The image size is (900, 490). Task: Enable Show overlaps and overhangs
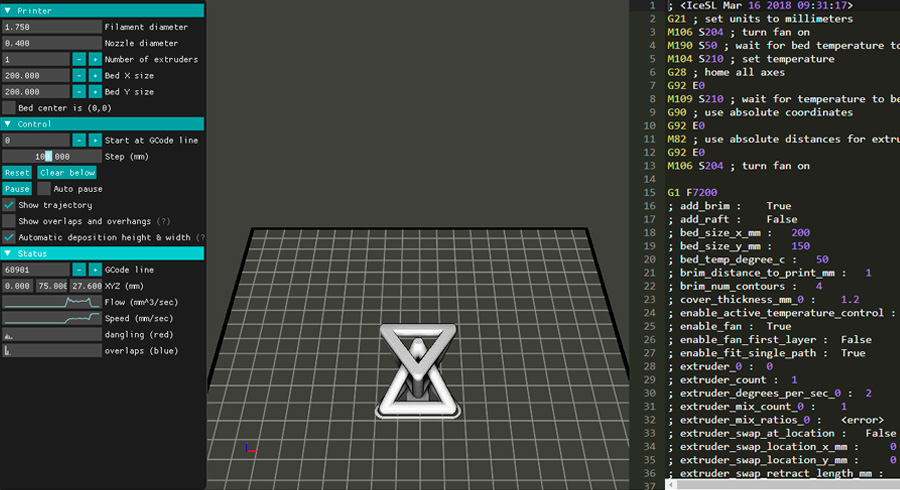pyautogui.click(x=9, y=221)
